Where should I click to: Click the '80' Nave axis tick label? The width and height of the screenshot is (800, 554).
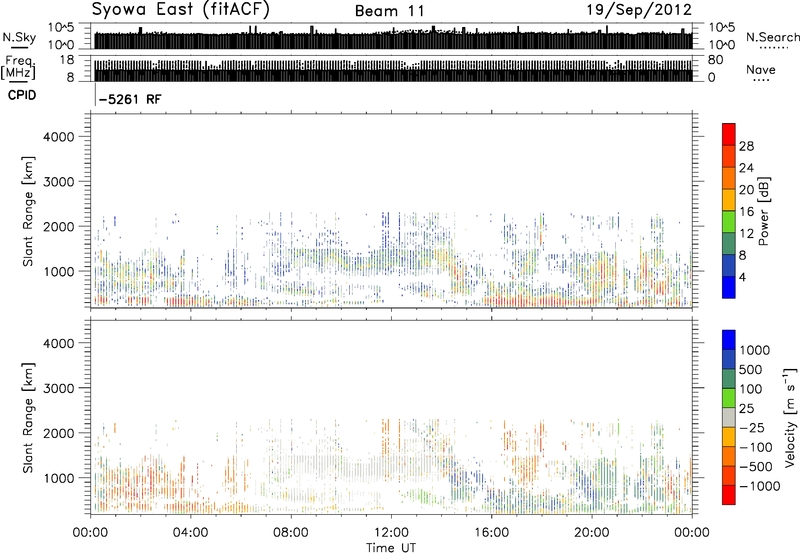click(715, 60)
